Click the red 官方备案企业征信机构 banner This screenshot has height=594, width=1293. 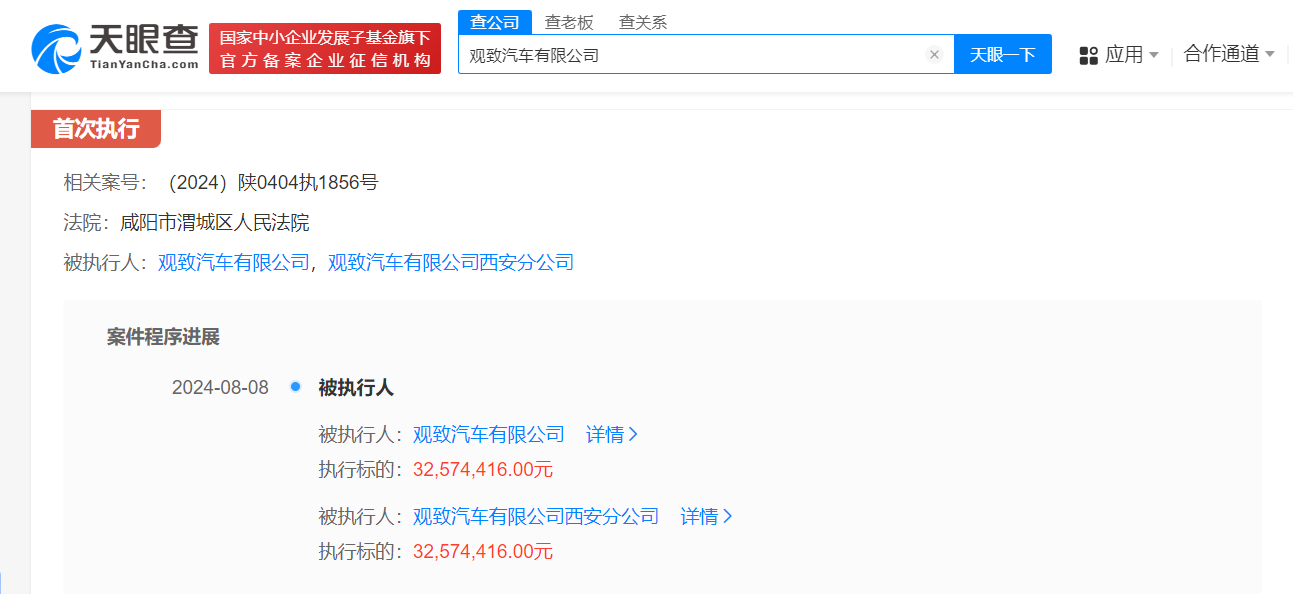(325, 49)
